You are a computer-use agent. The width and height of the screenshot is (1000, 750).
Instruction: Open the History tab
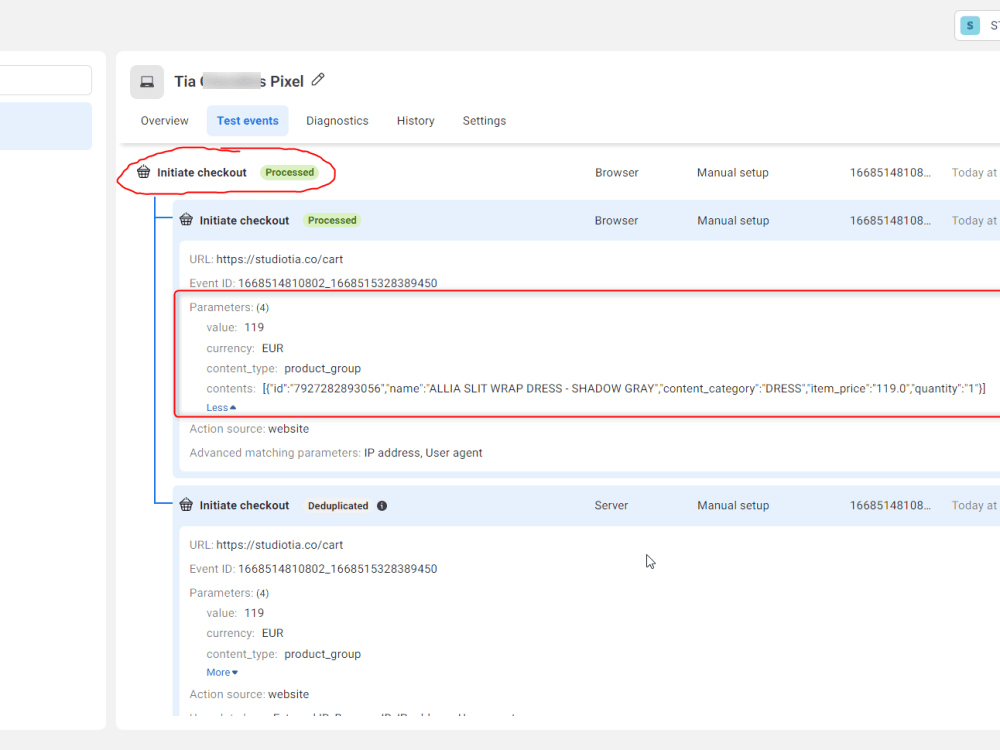pyautogui.click(x=416, y=121)
